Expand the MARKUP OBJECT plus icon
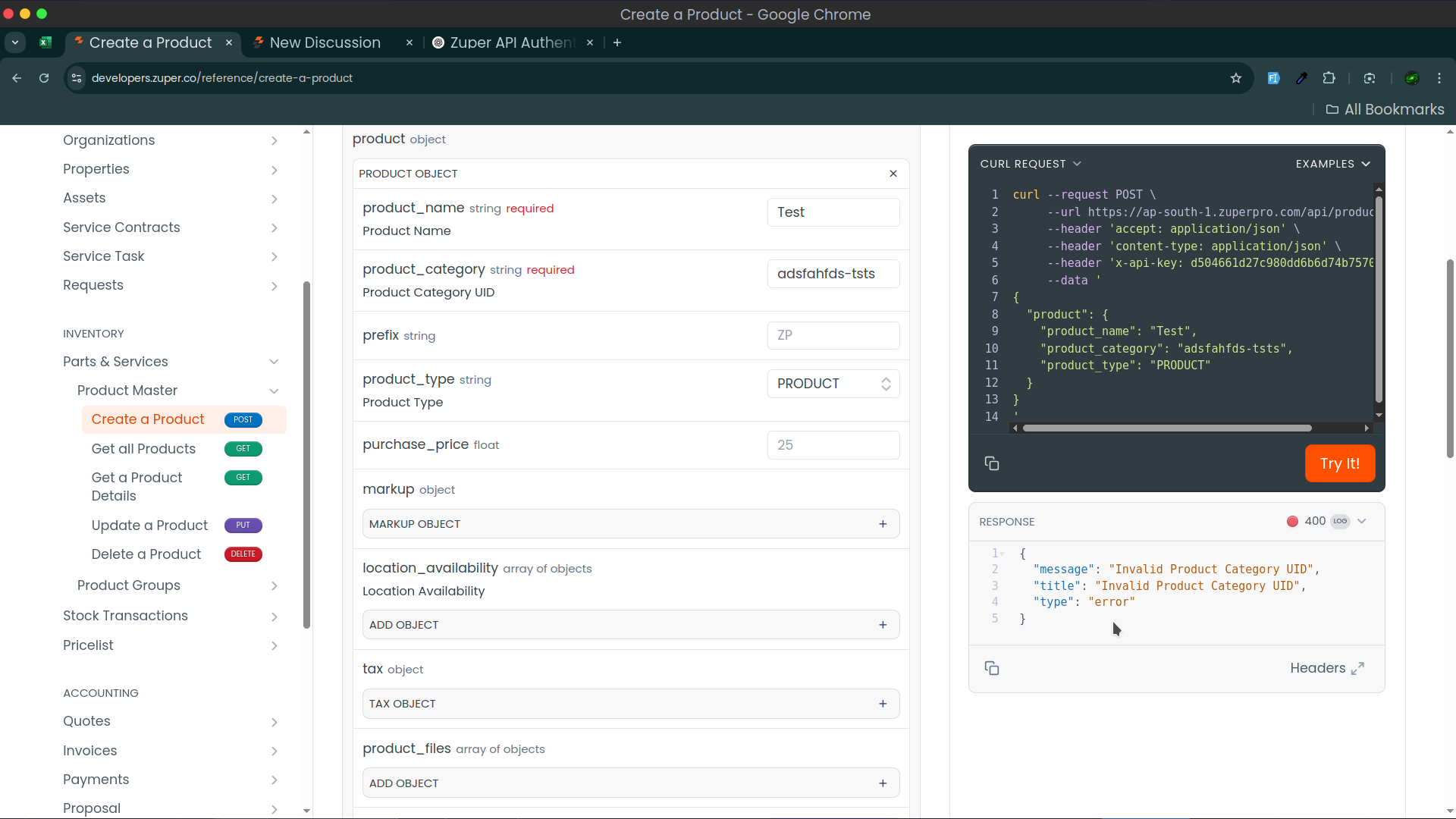The width and height of the screenshot is (1456, 819). click(883, 524)
